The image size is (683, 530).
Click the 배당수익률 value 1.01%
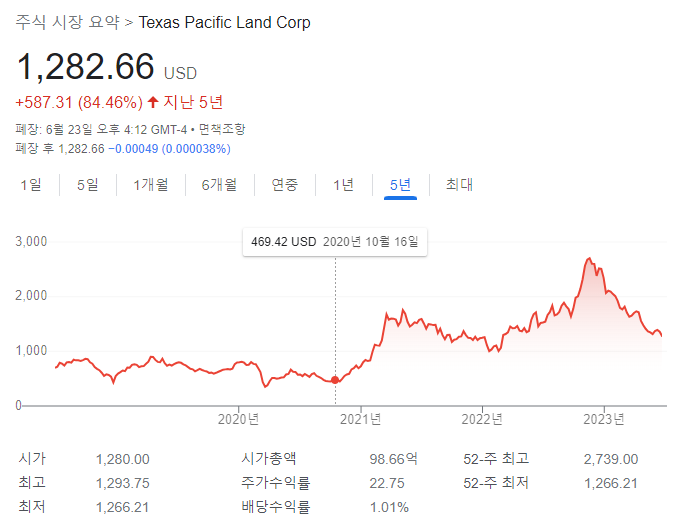pos(389,507)
